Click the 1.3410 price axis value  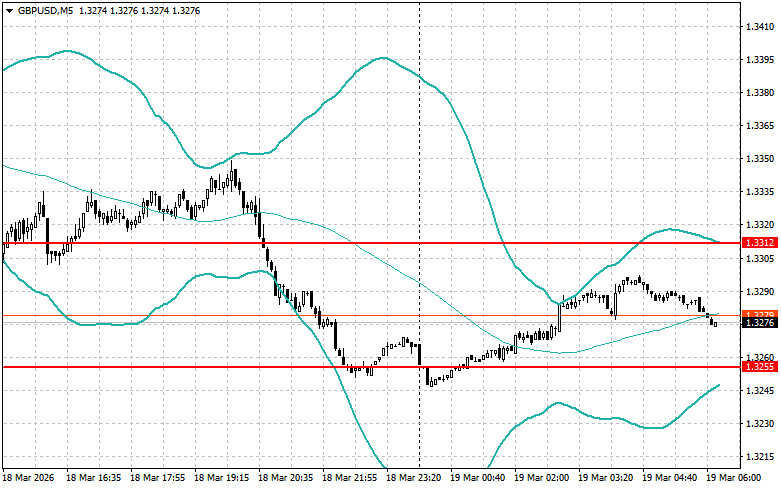click(760, 26)
